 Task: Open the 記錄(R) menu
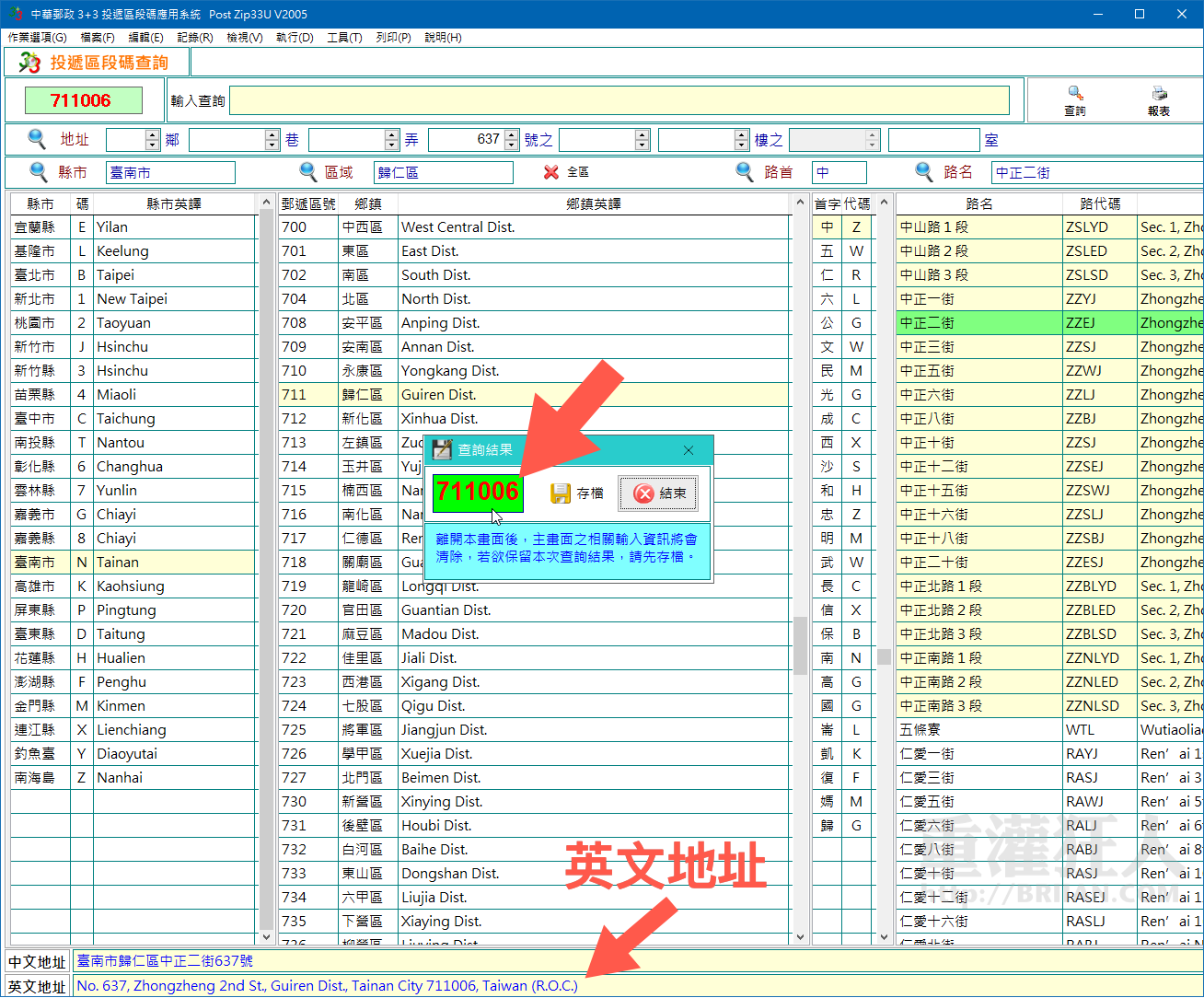pyautogui.click(x=195, y=38)
